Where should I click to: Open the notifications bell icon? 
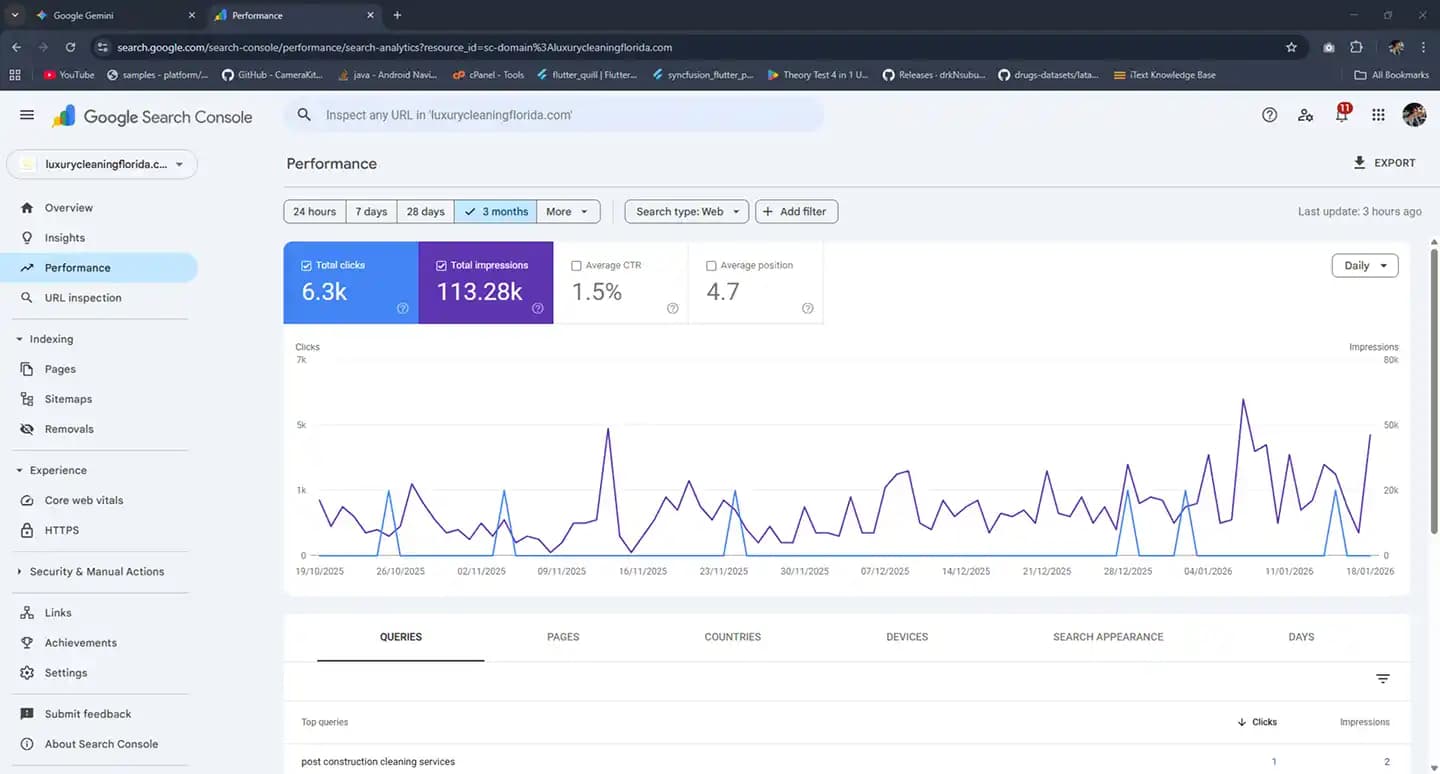pos(1341,115)
